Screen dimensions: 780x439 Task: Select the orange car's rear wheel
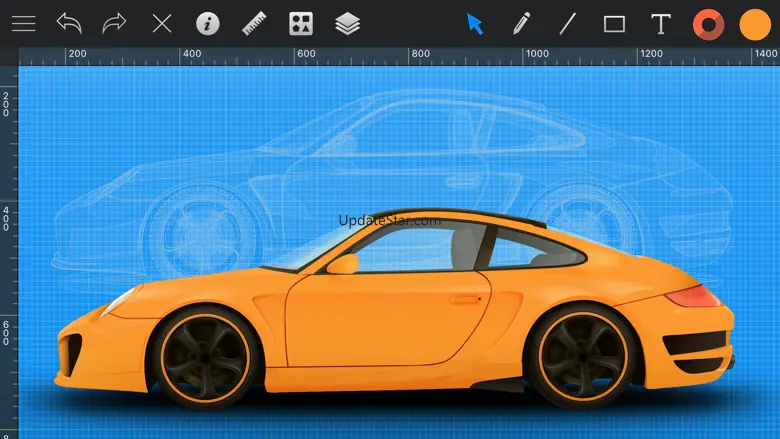pos(581,357)
